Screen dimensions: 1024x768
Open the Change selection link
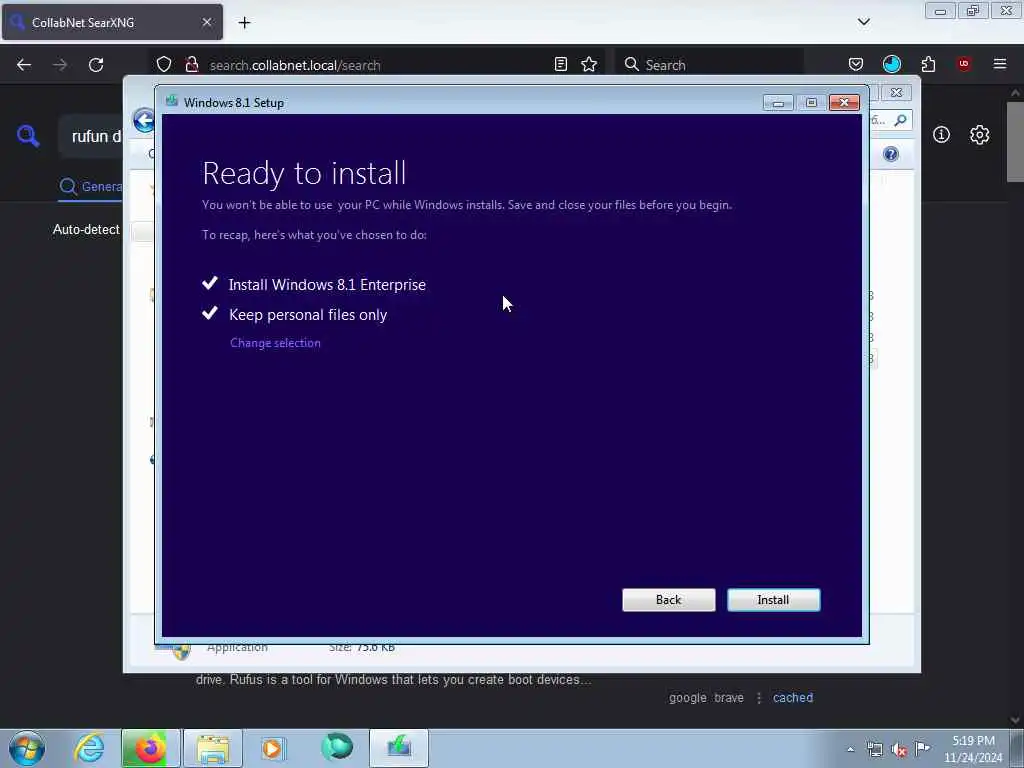click(275, 343)
